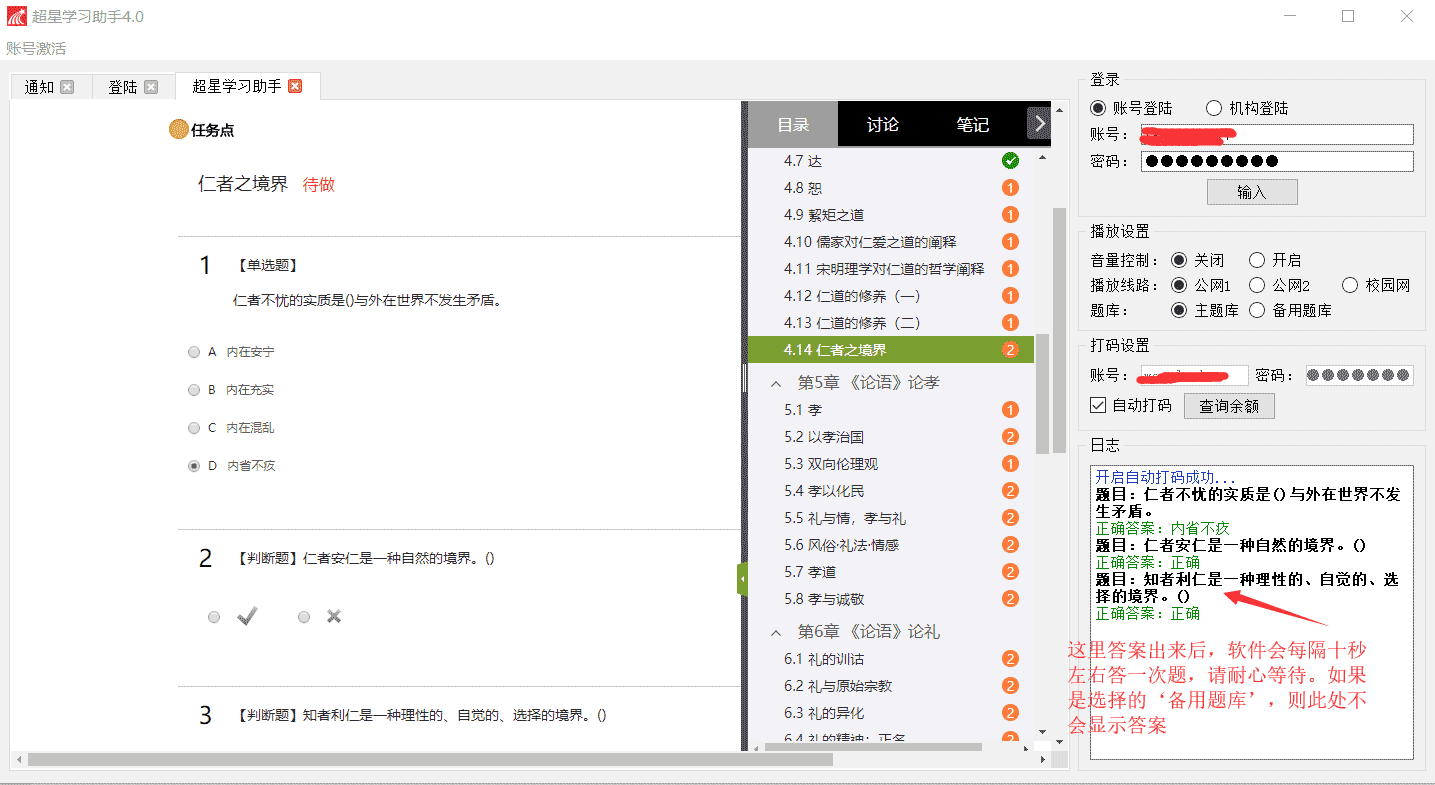
Task: Click the green panel collapse handle
Action: [742, 579]
